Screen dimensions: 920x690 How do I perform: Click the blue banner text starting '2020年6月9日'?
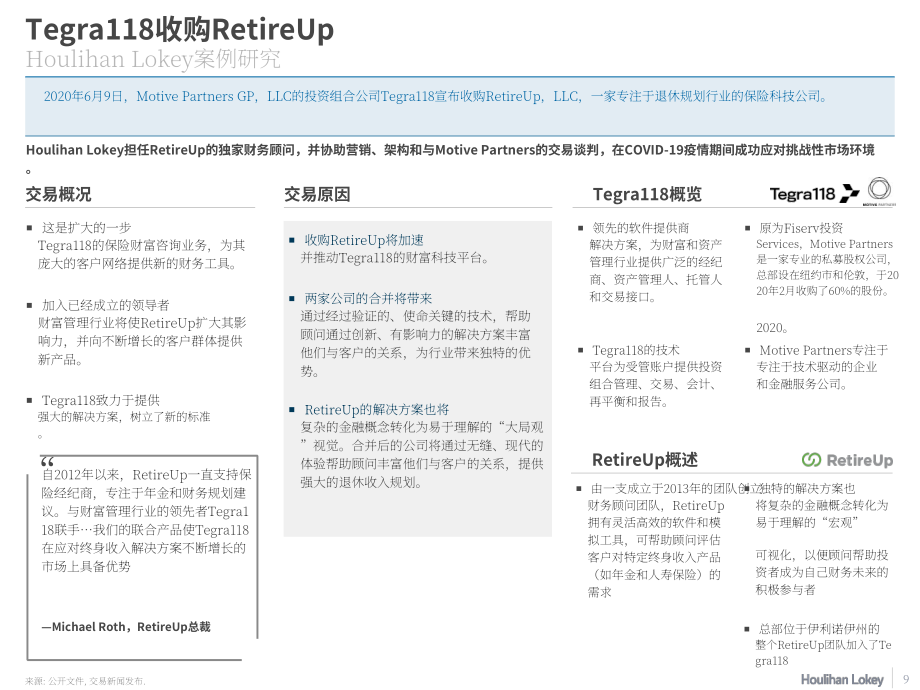435,96
